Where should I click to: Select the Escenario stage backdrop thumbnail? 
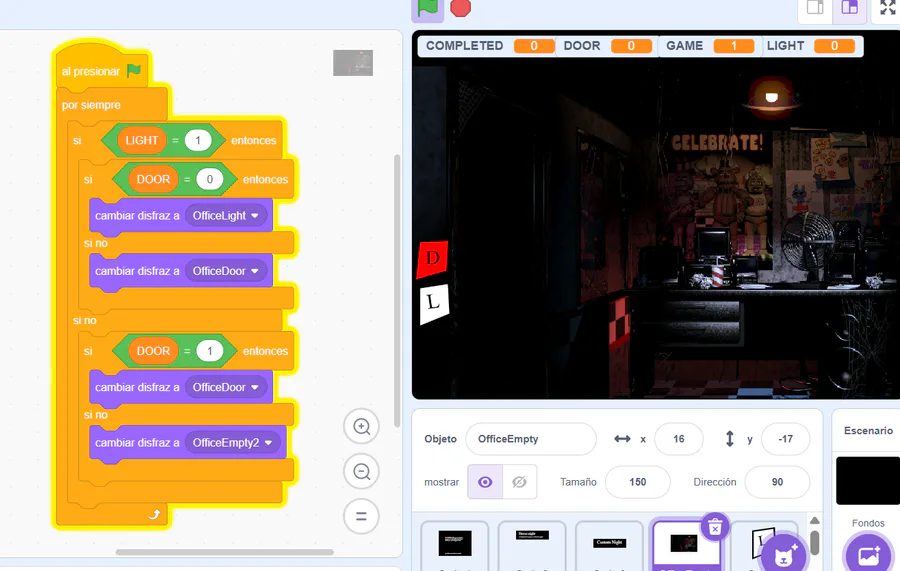click(868, 481)
